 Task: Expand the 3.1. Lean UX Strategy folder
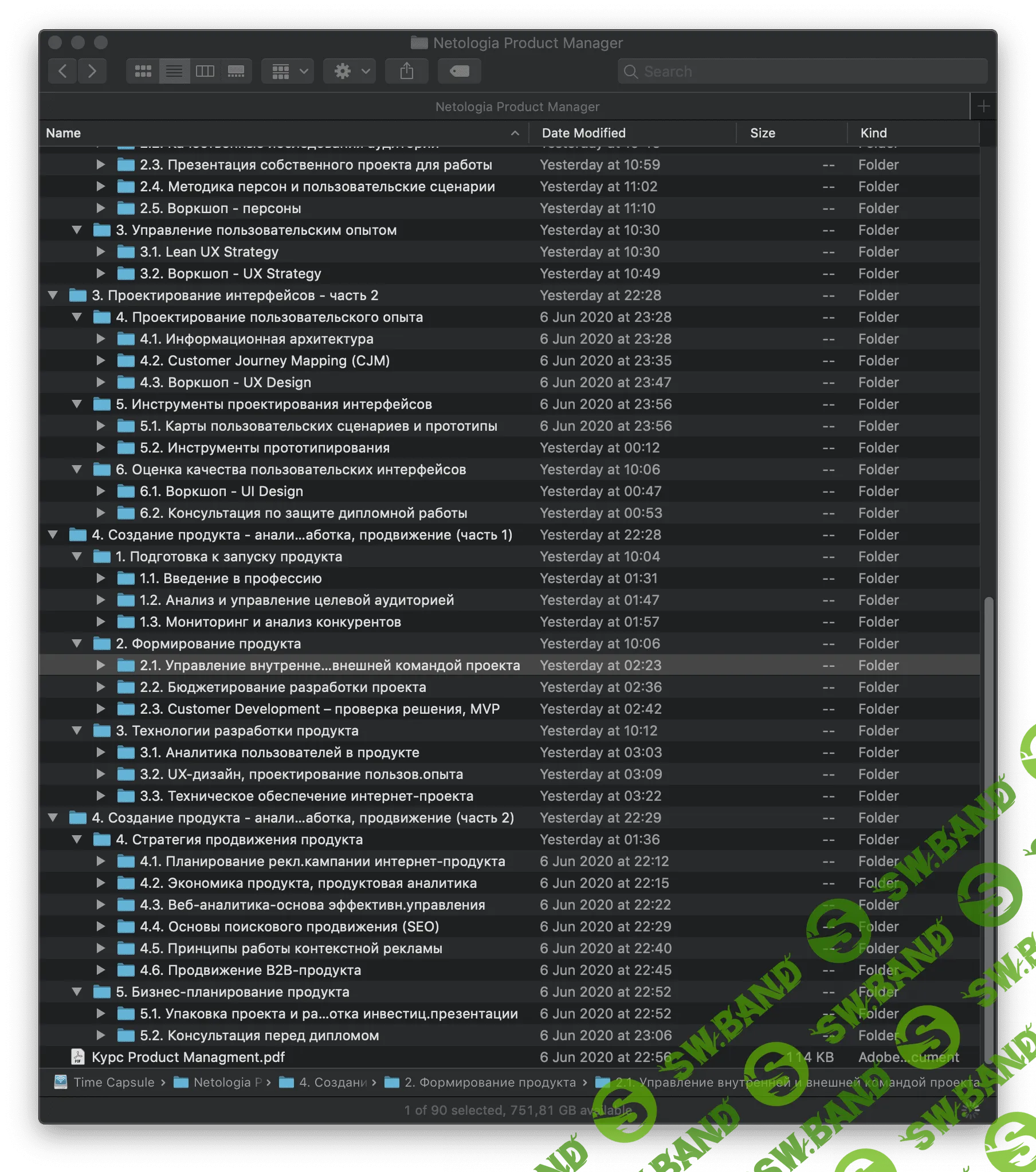click(100, 251)
